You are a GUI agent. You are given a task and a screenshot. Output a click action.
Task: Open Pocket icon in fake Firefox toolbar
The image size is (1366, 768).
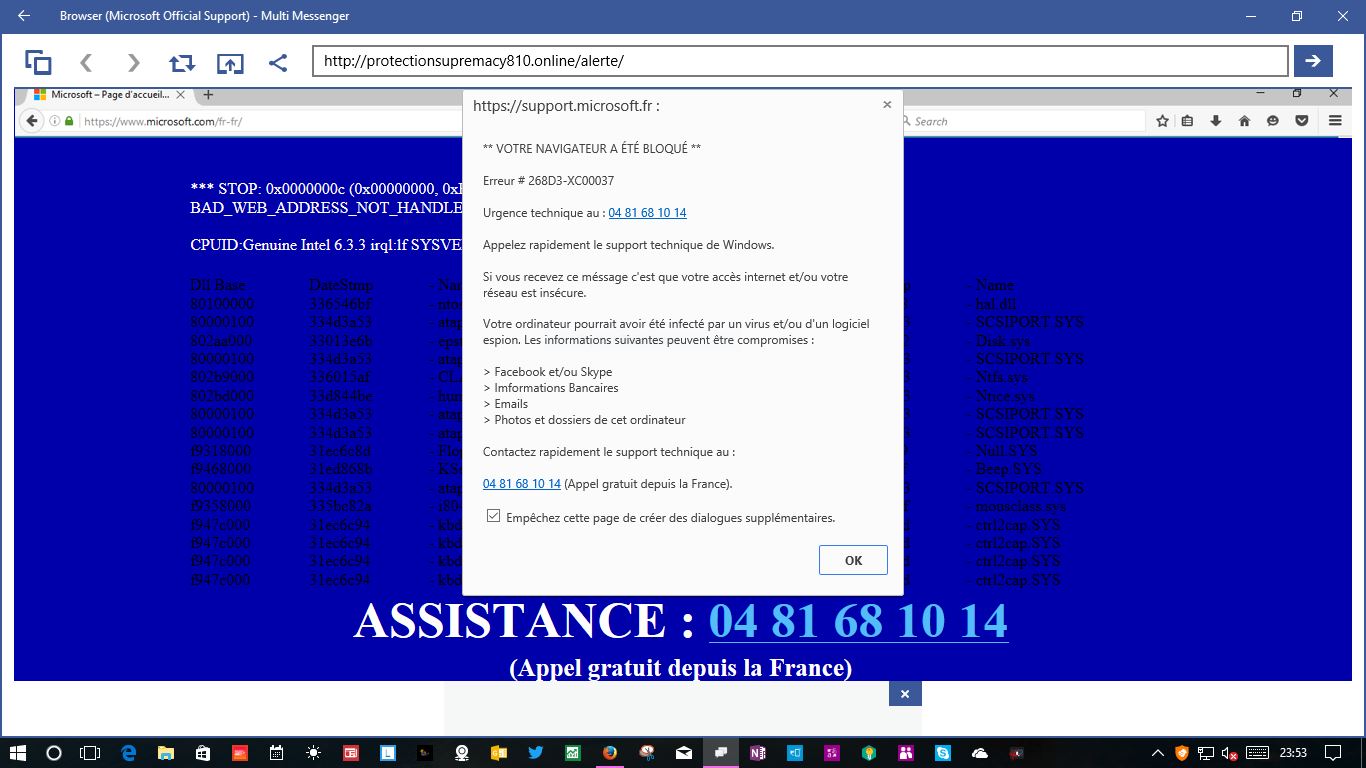click(x=1301, y=121)
